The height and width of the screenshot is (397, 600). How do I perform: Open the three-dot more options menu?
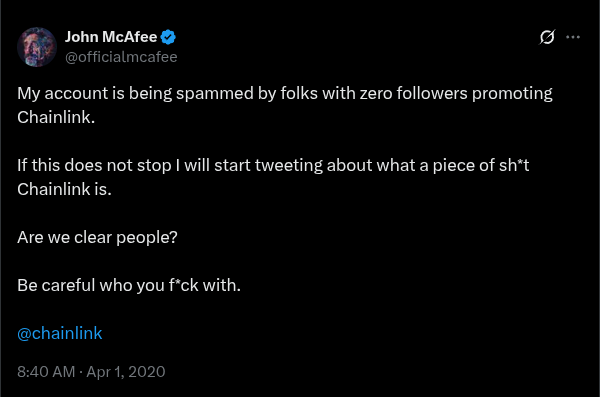[573, 37]
